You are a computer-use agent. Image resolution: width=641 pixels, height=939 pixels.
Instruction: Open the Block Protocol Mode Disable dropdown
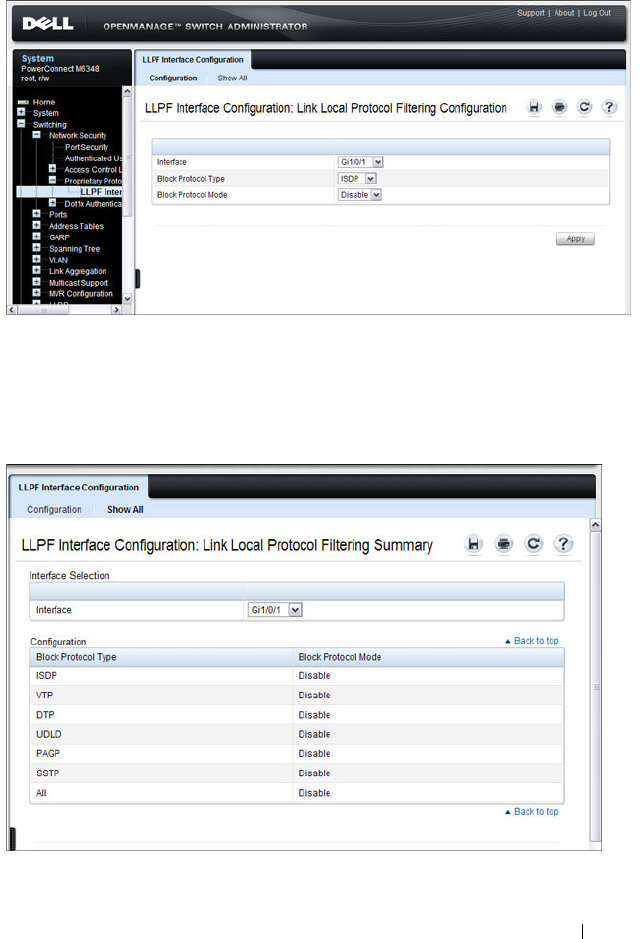[x=359, y=195]
